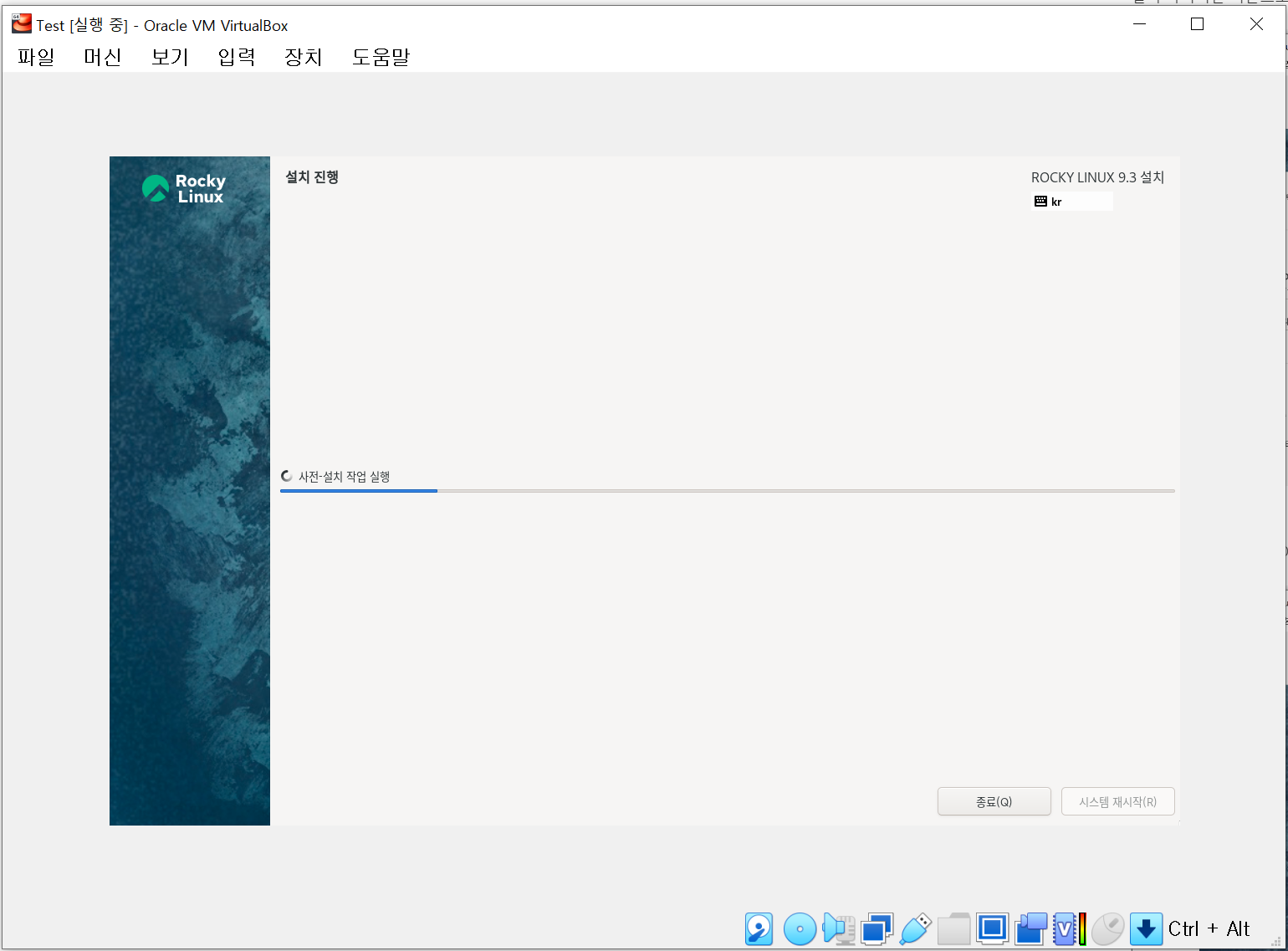Click the '사전-설치 작업 실행' status text
Viewport: 1288px width, 951px height.
[345, 477]
